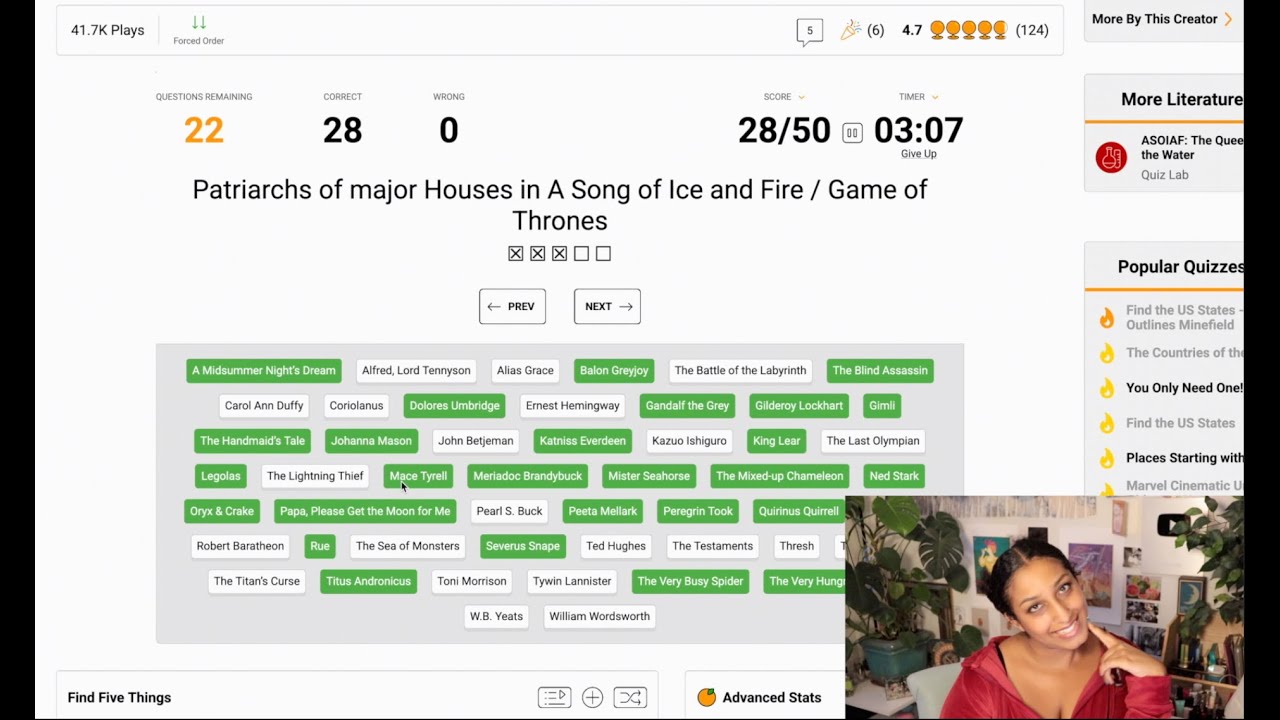Click the Find Five Things heading
1280x720 pixels.
click(x=119, y=697)
